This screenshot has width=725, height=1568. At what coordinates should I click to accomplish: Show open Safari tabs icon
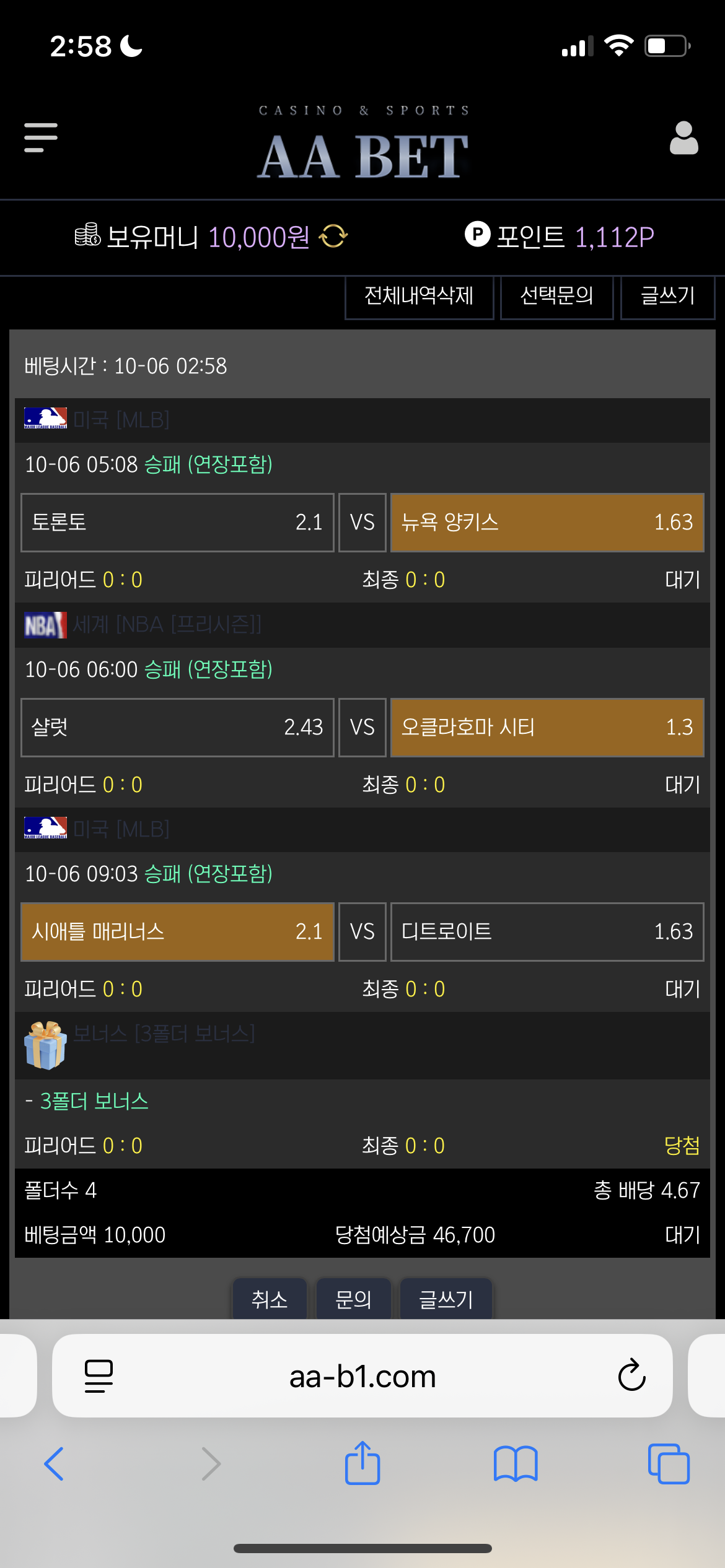pyautogui.click(x=669, y=1464)
